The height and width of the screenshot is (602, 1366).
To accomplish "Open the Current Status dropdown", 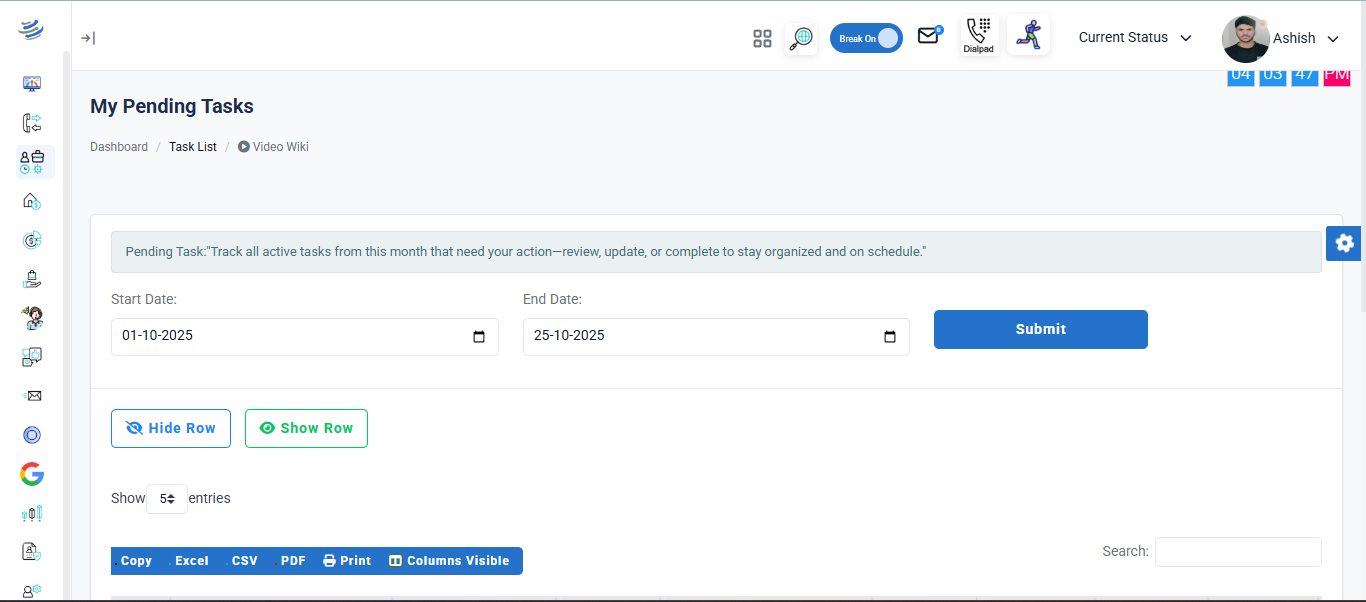I will [x=1135, y=37].
